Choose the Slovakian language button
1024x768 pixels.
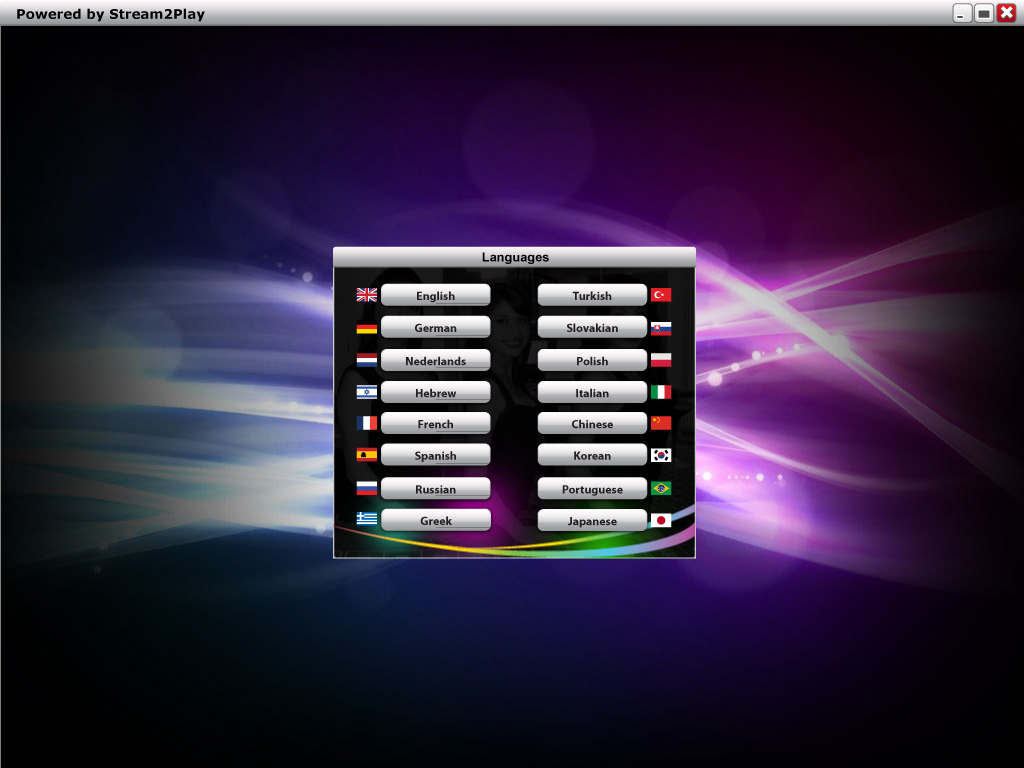click(592, 327)
